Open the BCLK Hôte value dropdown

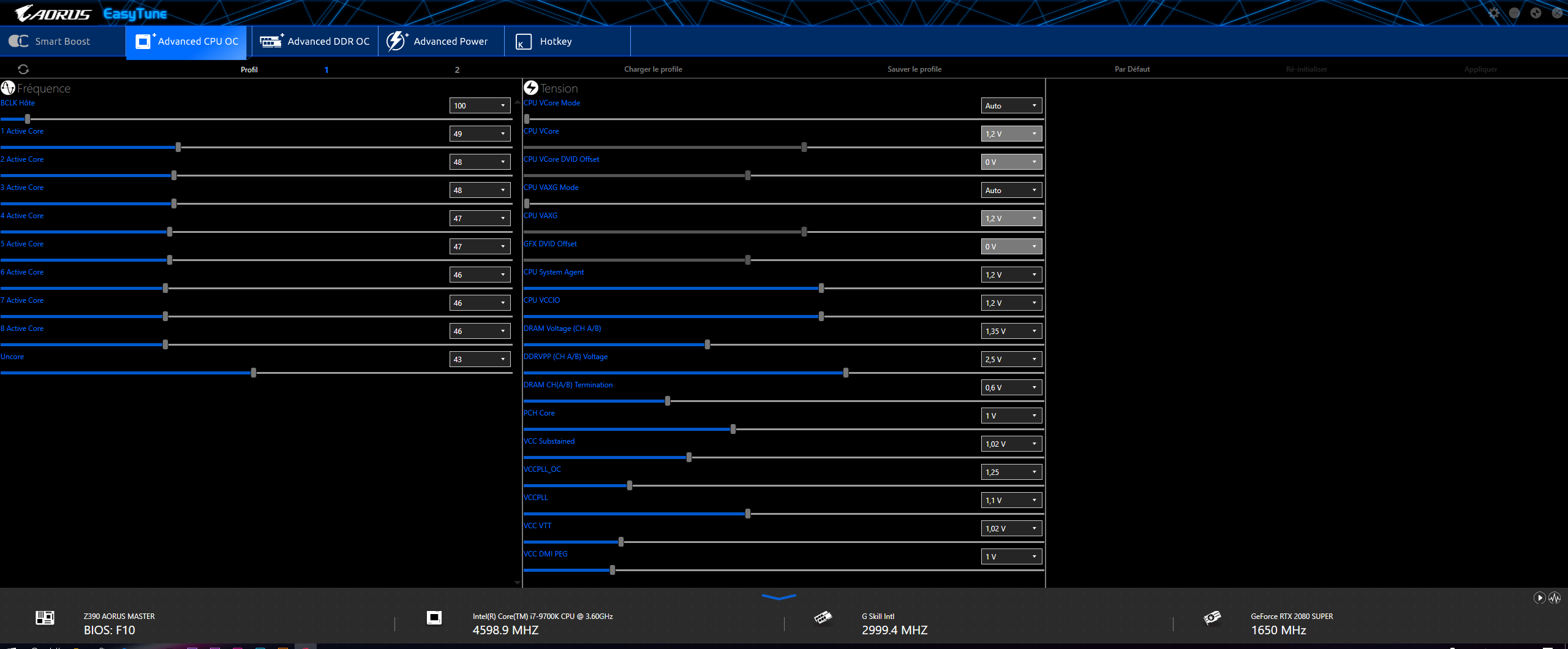[x=480, y=105]
